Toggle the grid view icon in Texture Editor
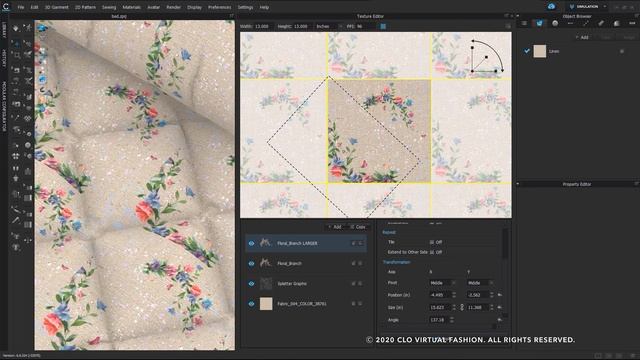The width and height of the screenshot is (640, 360). click(383, 26)
